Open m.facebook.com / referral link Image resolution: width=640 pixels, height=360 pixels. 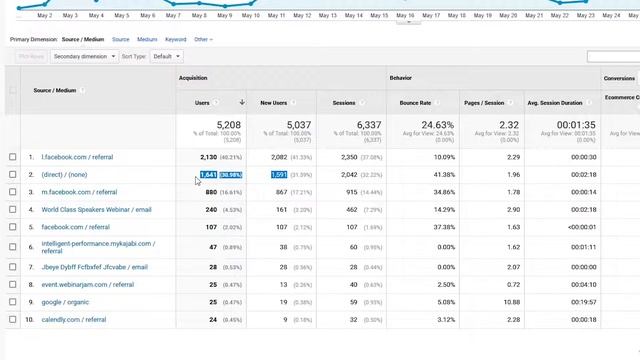click(79, 192)
